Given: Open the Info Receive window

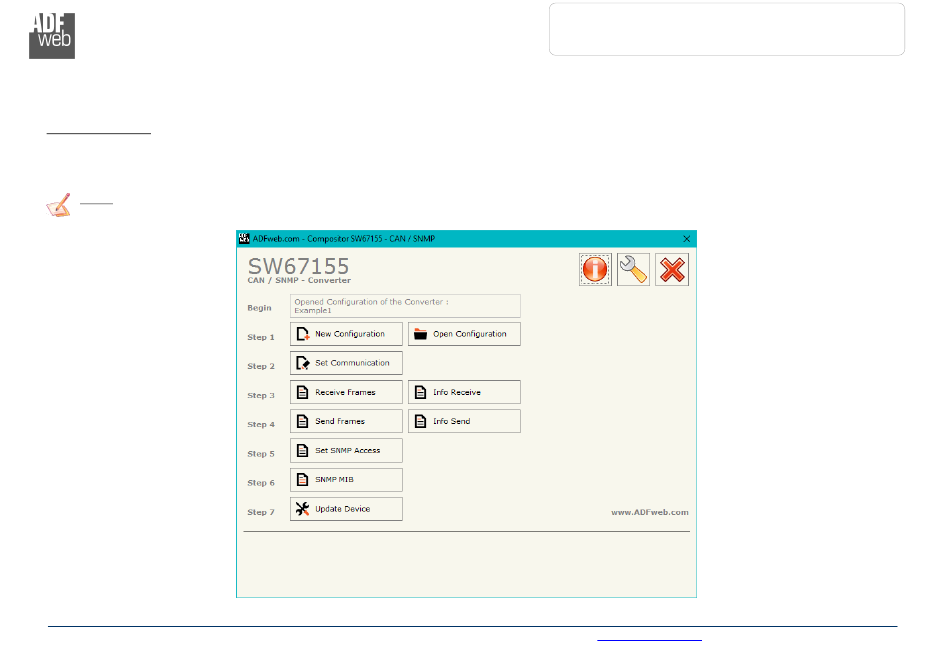Looking at the screenshot, I should [464, 392].
